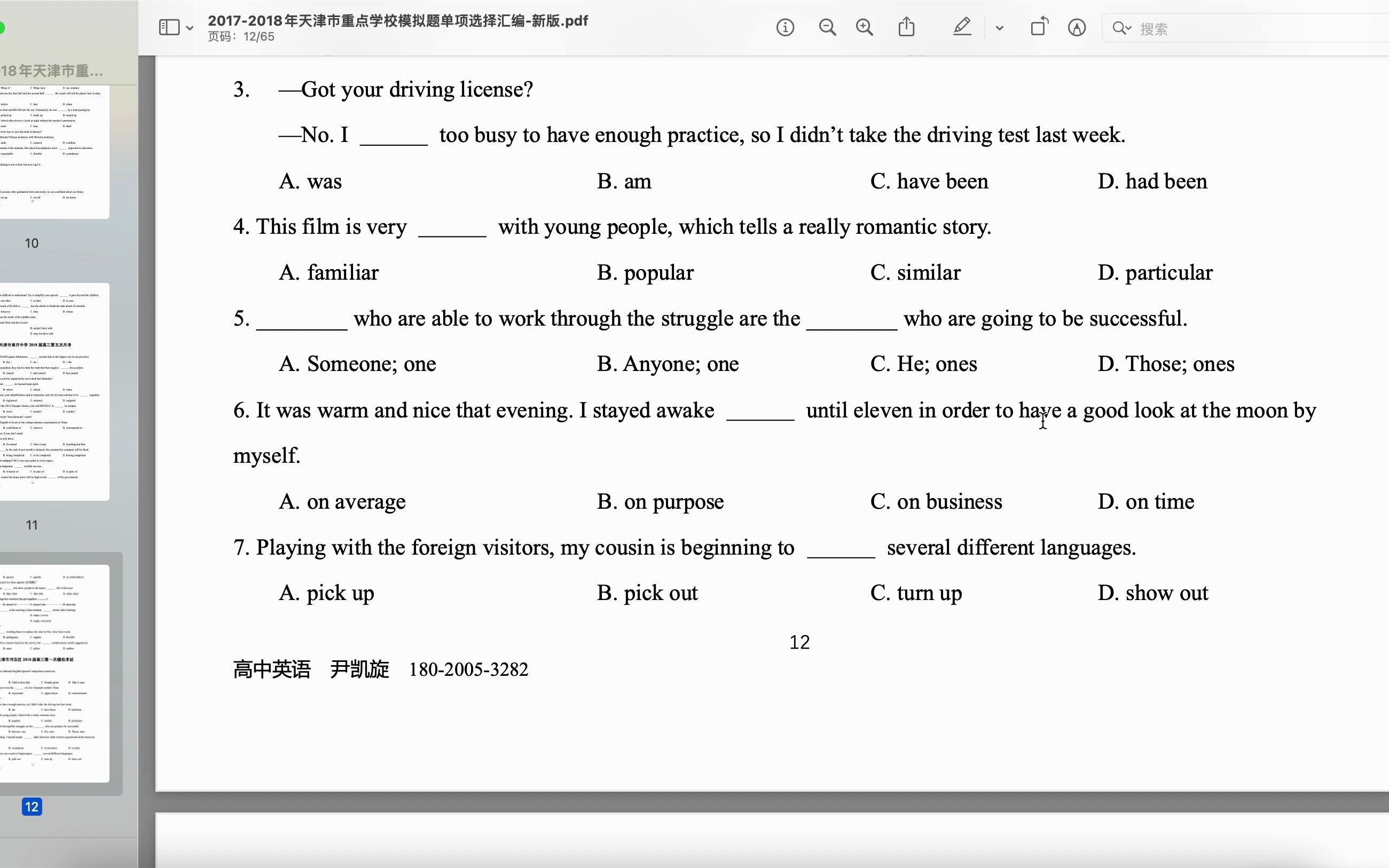This screenshot has width=1389, height=868.
Task: Show the markup toolbar
Action: tap(1077, 28)
